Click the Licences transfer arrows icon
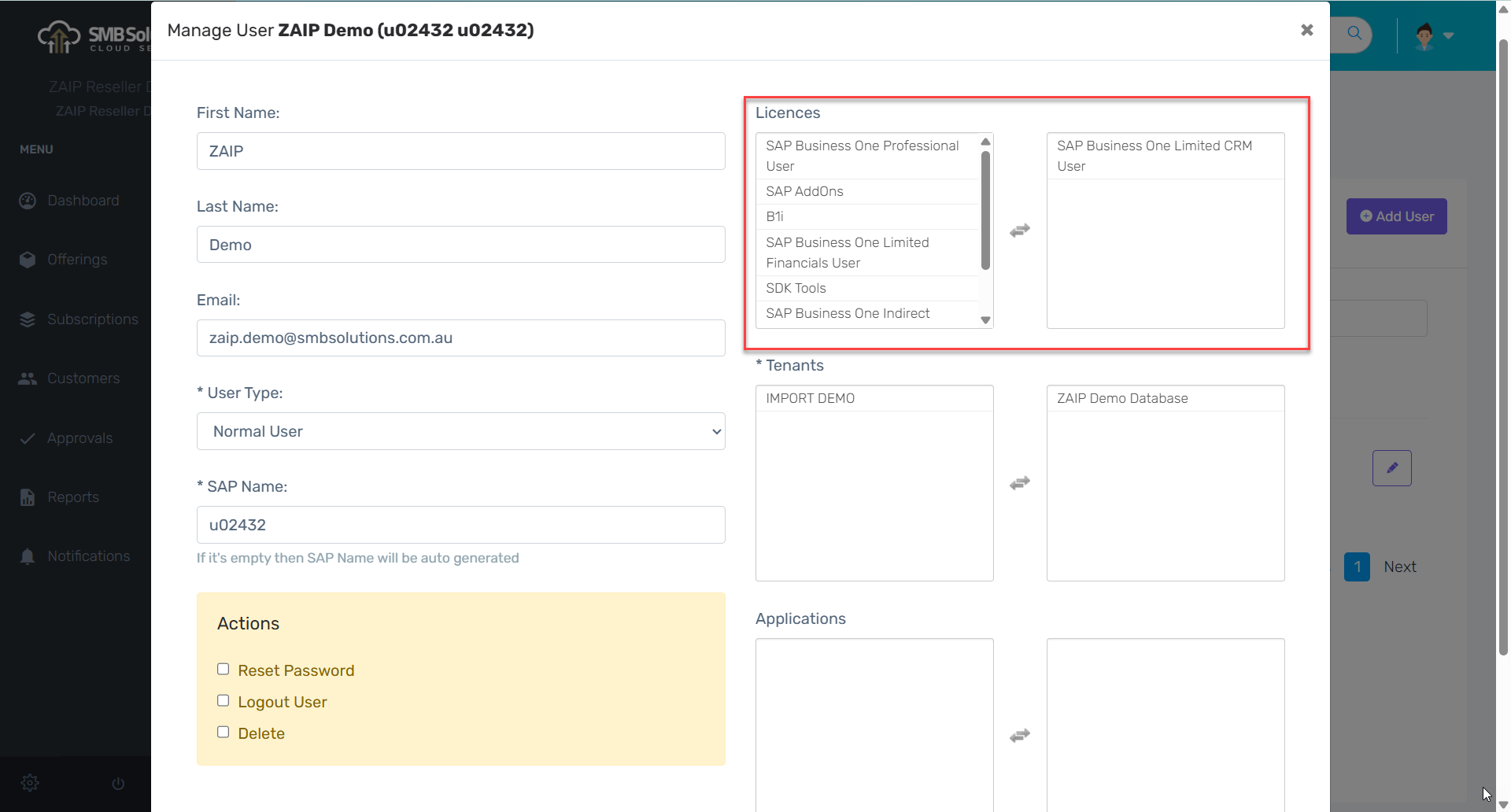This screenshot has width=1511, height=812. (x=1020, y=231)
